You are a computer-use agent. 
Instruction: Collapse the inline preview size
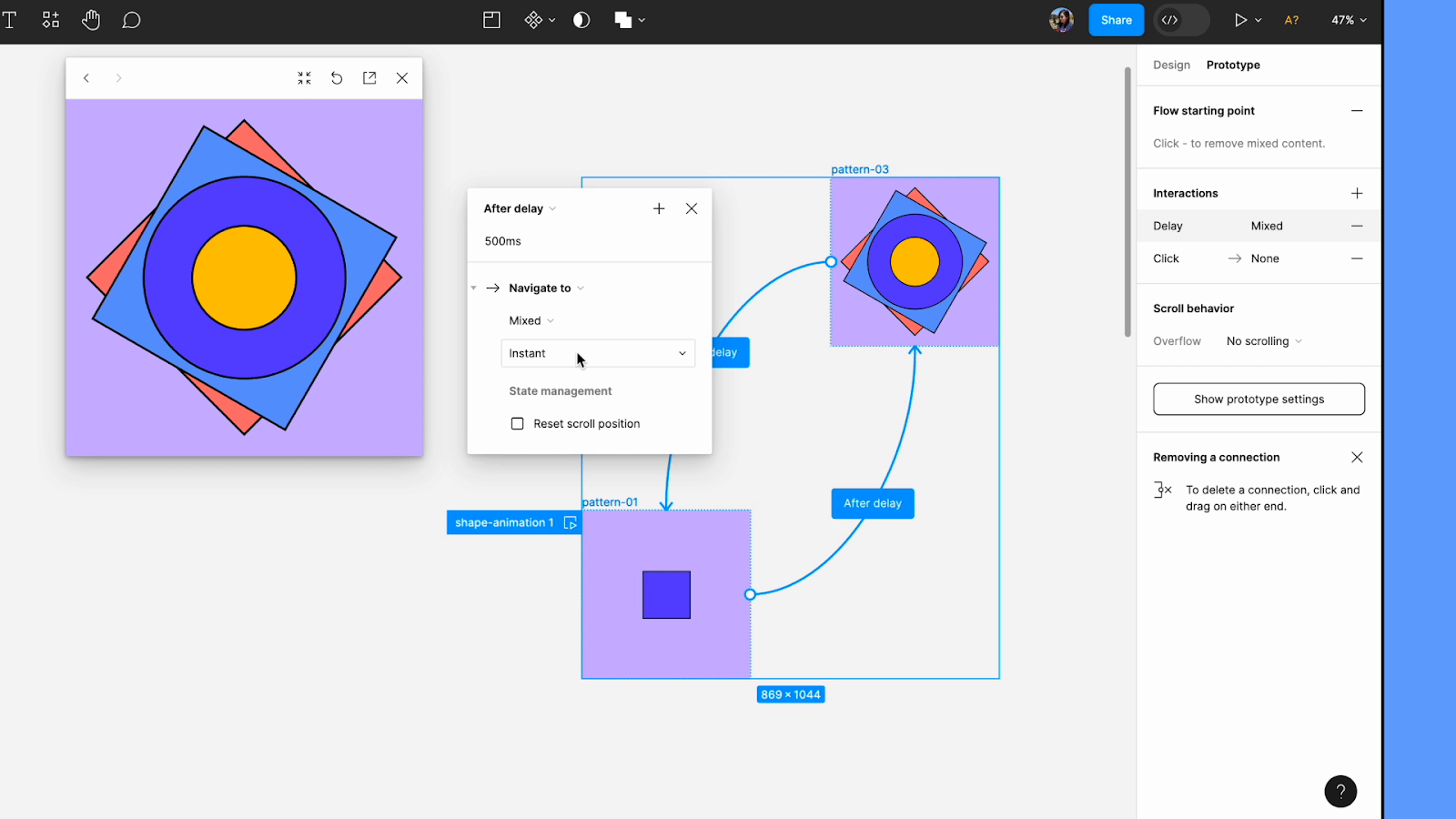pos(304,78)
